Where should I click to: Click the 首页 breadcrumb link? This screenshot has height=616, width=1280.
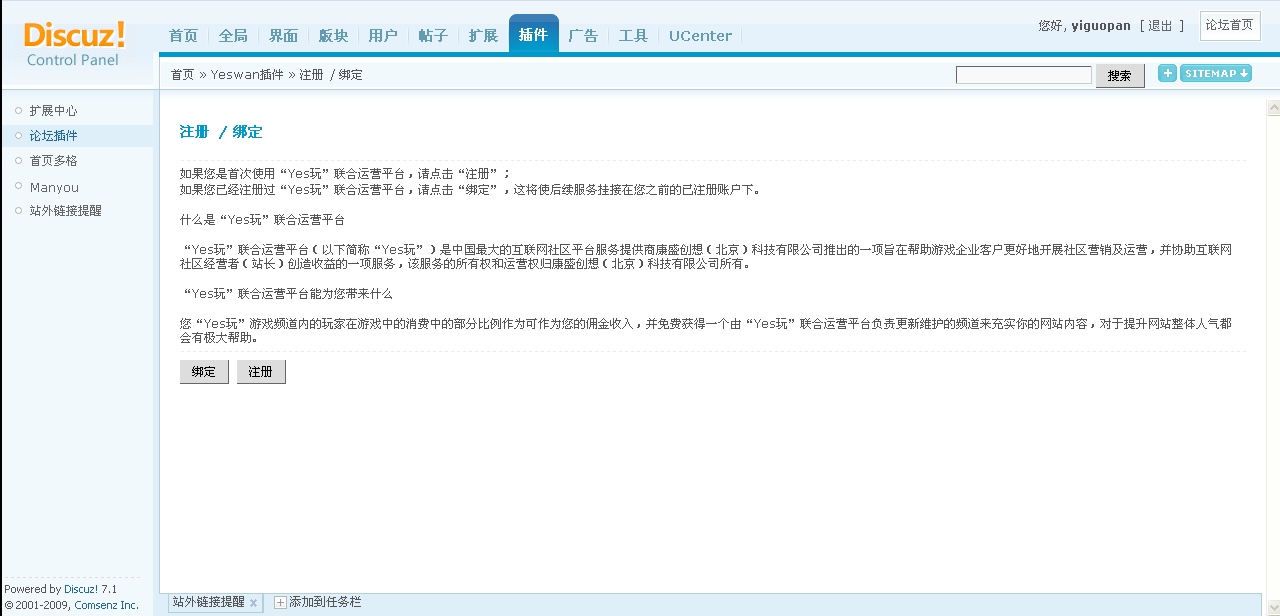point(182,75)
